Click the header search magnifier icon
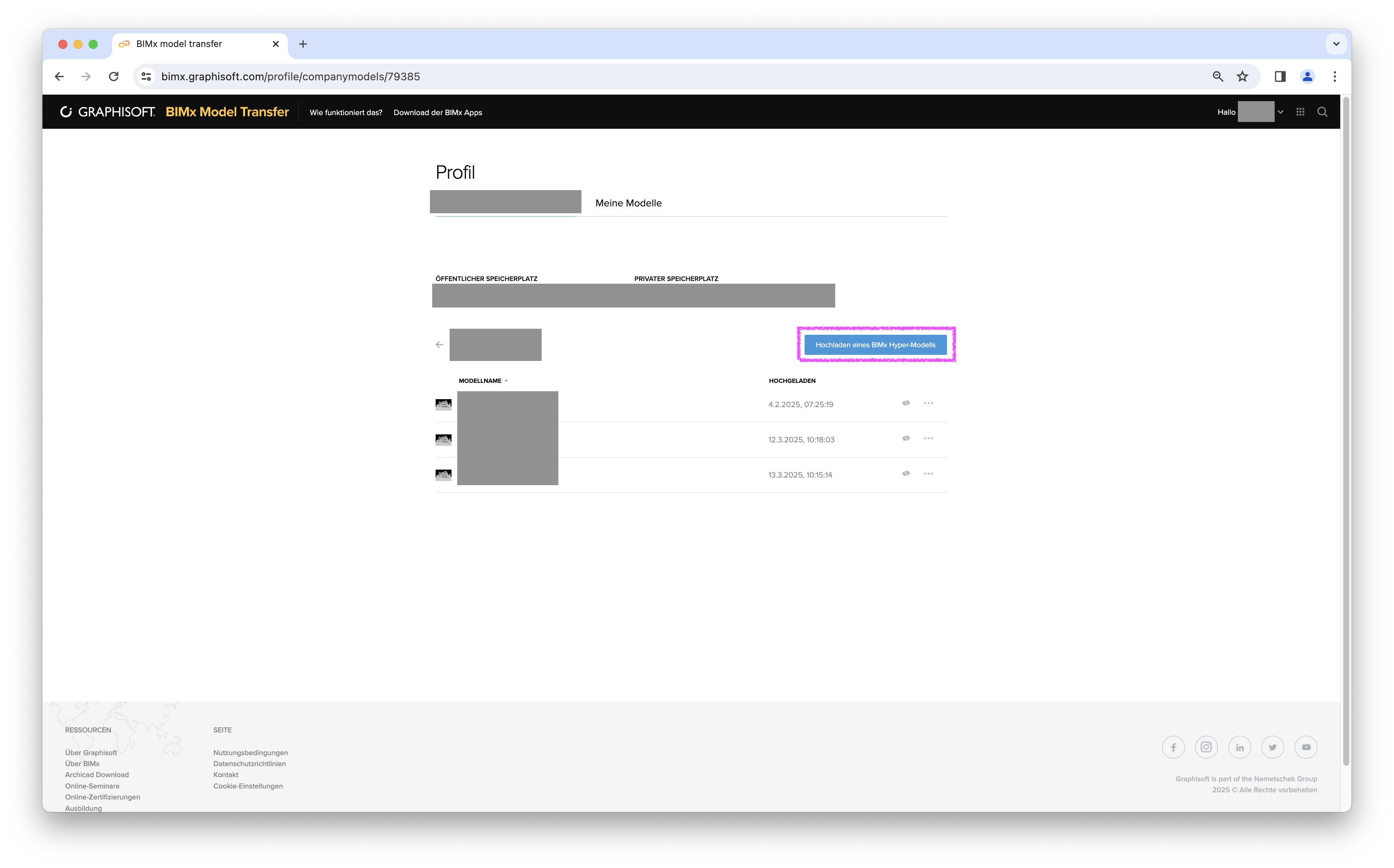The image size is (1394, 868). (1322, 112)
